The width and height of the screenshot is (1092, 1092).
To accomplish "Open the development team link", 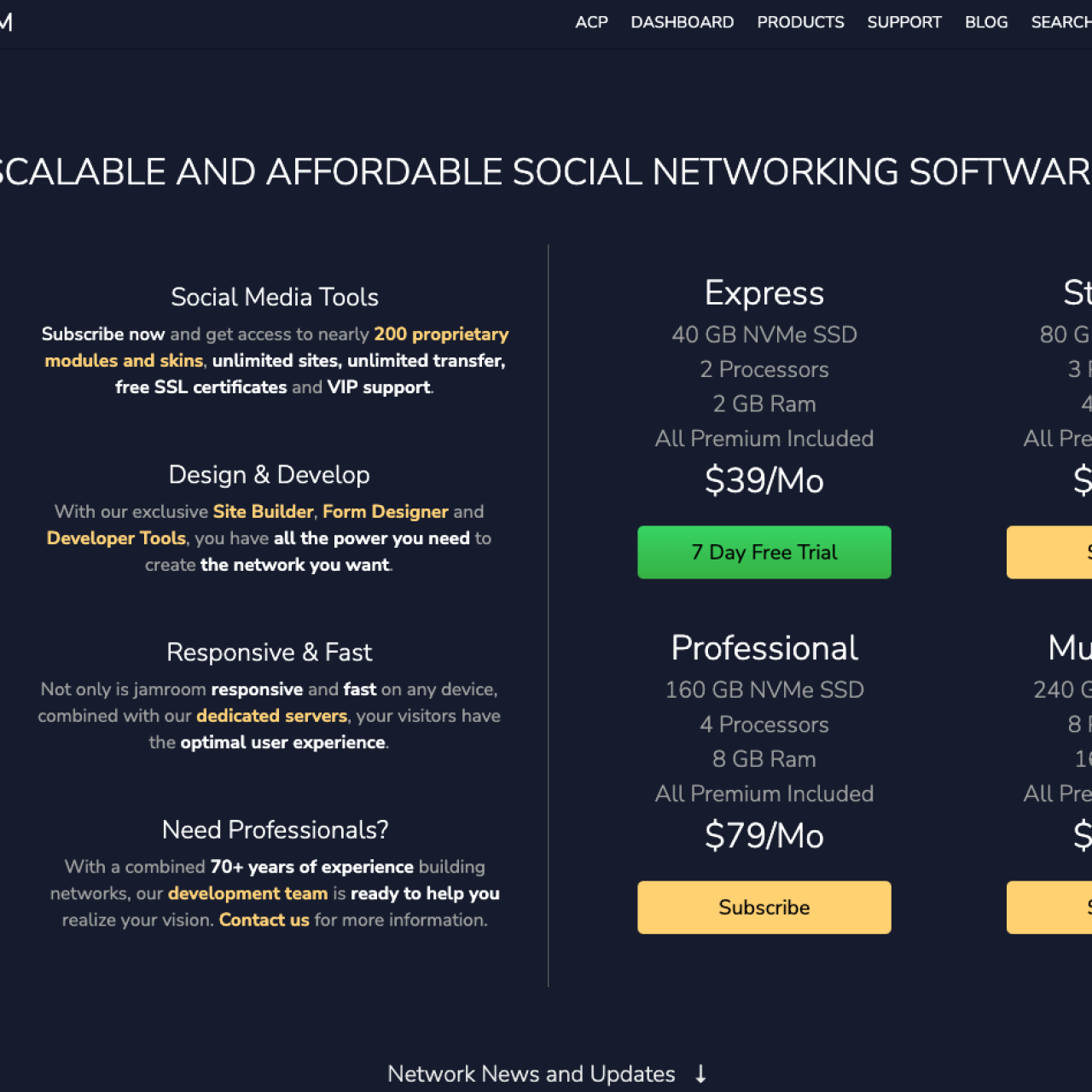I will [247, 893].
